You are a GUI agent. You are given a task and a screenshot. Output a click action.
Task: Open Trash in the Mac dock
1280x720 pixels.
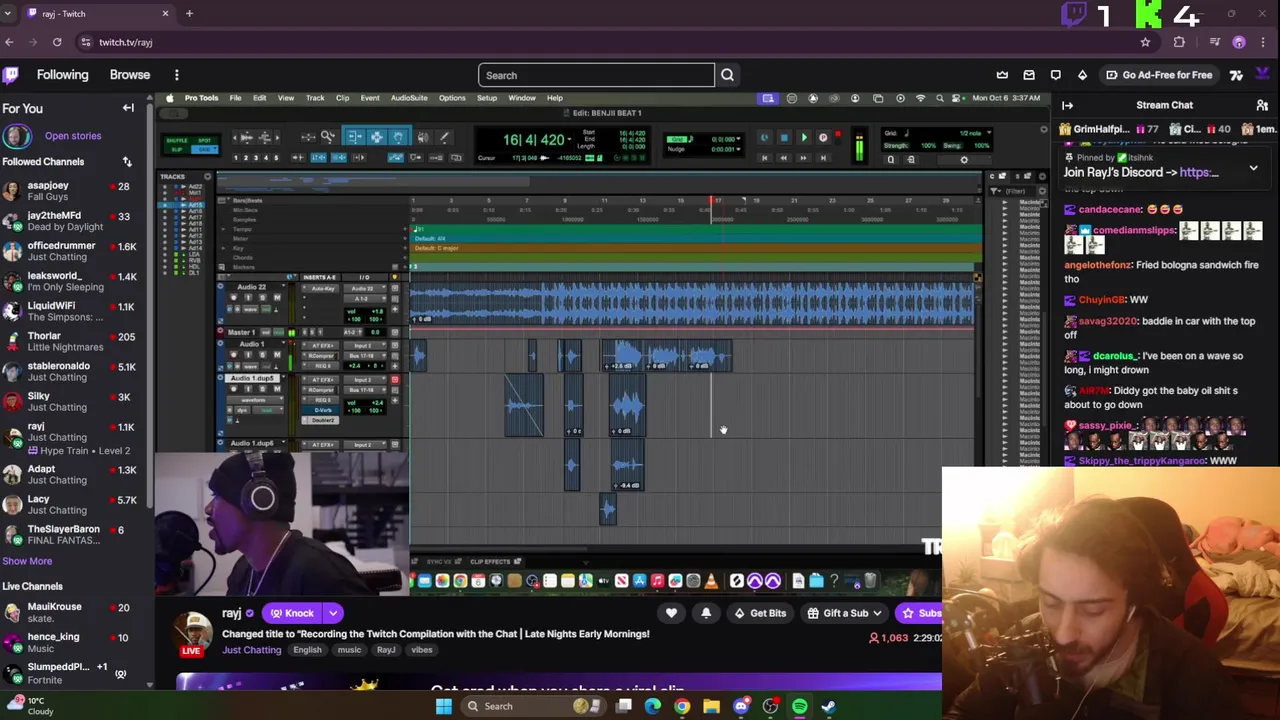point(870,581)
